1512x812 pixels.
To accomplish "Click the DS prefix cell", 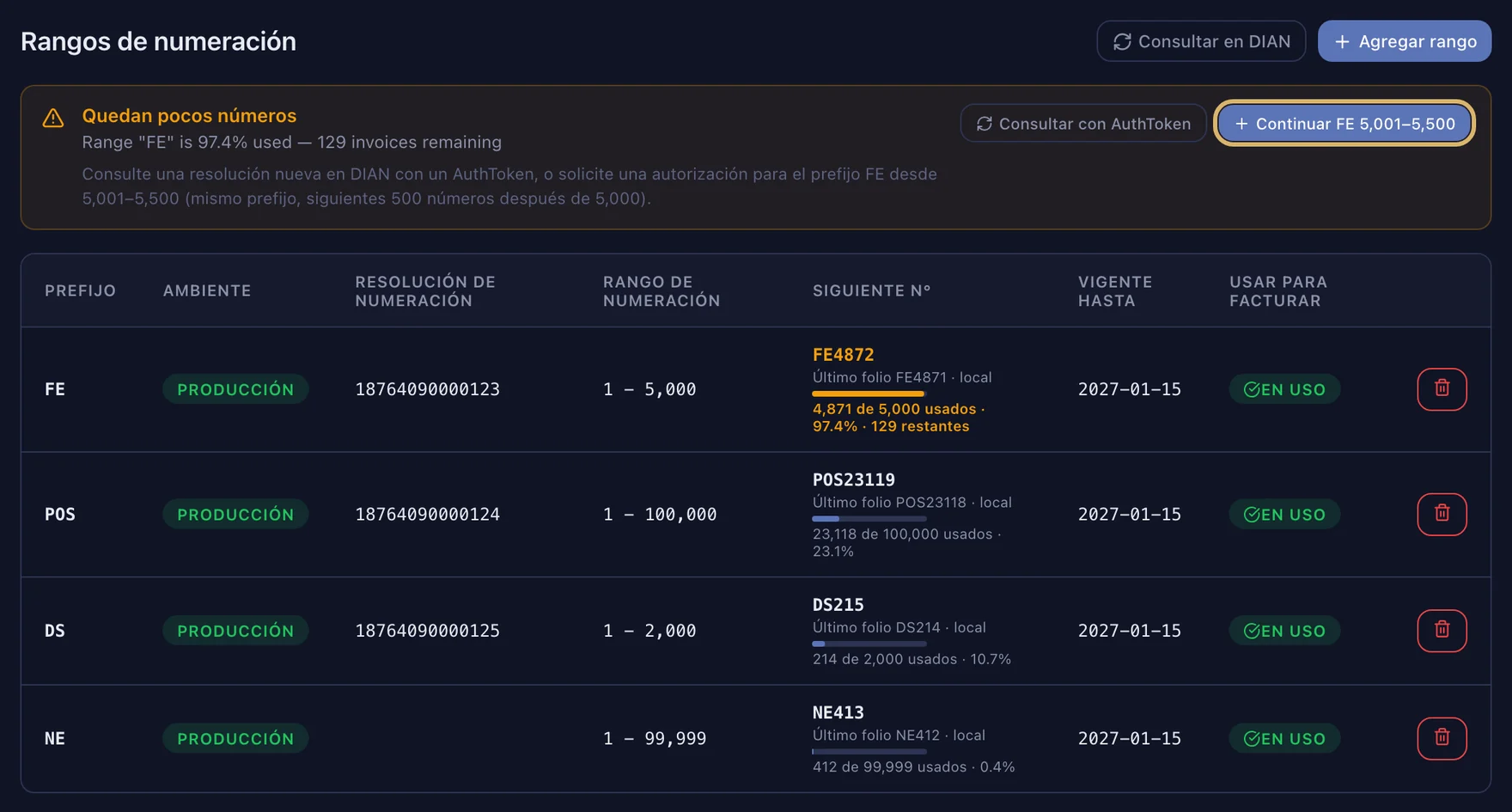I will click(55, 631).
